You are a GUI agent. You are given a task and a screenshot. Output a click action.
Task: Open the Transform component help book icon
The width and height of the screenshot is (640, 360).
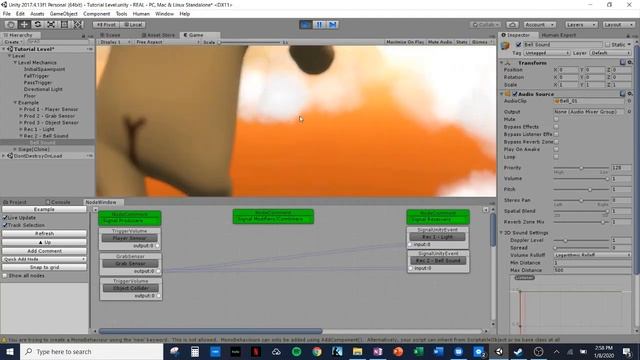click(622, 62)
